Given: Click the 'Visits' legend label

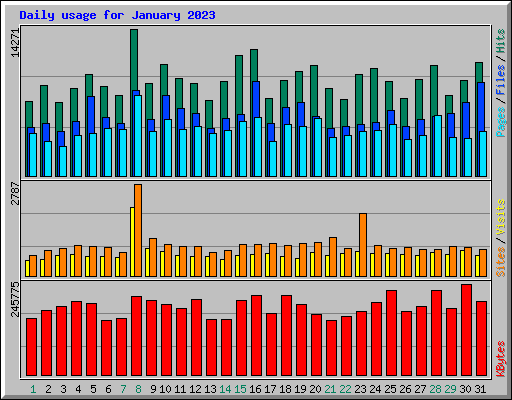Looking at the screenshot, I should tap(501, 217).
